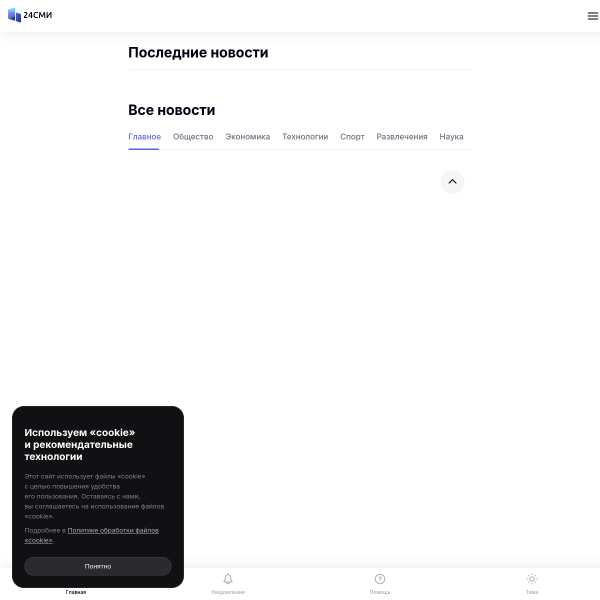The image size is (600, 600).
Task: Open the hamburger menu in the header
Action: click(x=593, y=16)
